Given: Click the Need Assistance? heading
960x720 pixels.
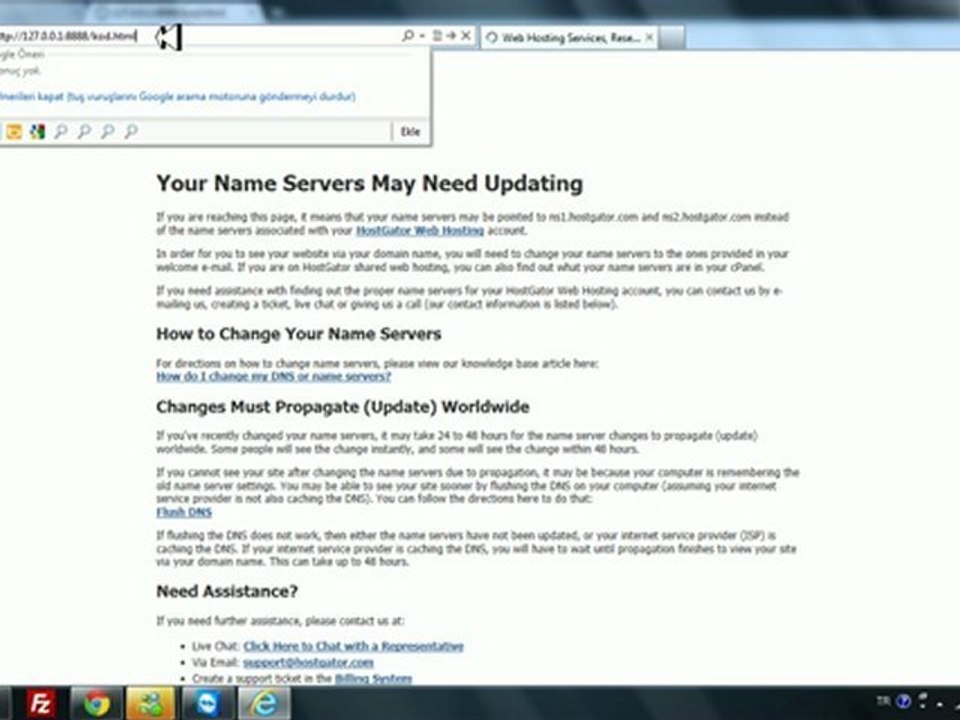Looking at the screenshot, I should tap(227, 591).
